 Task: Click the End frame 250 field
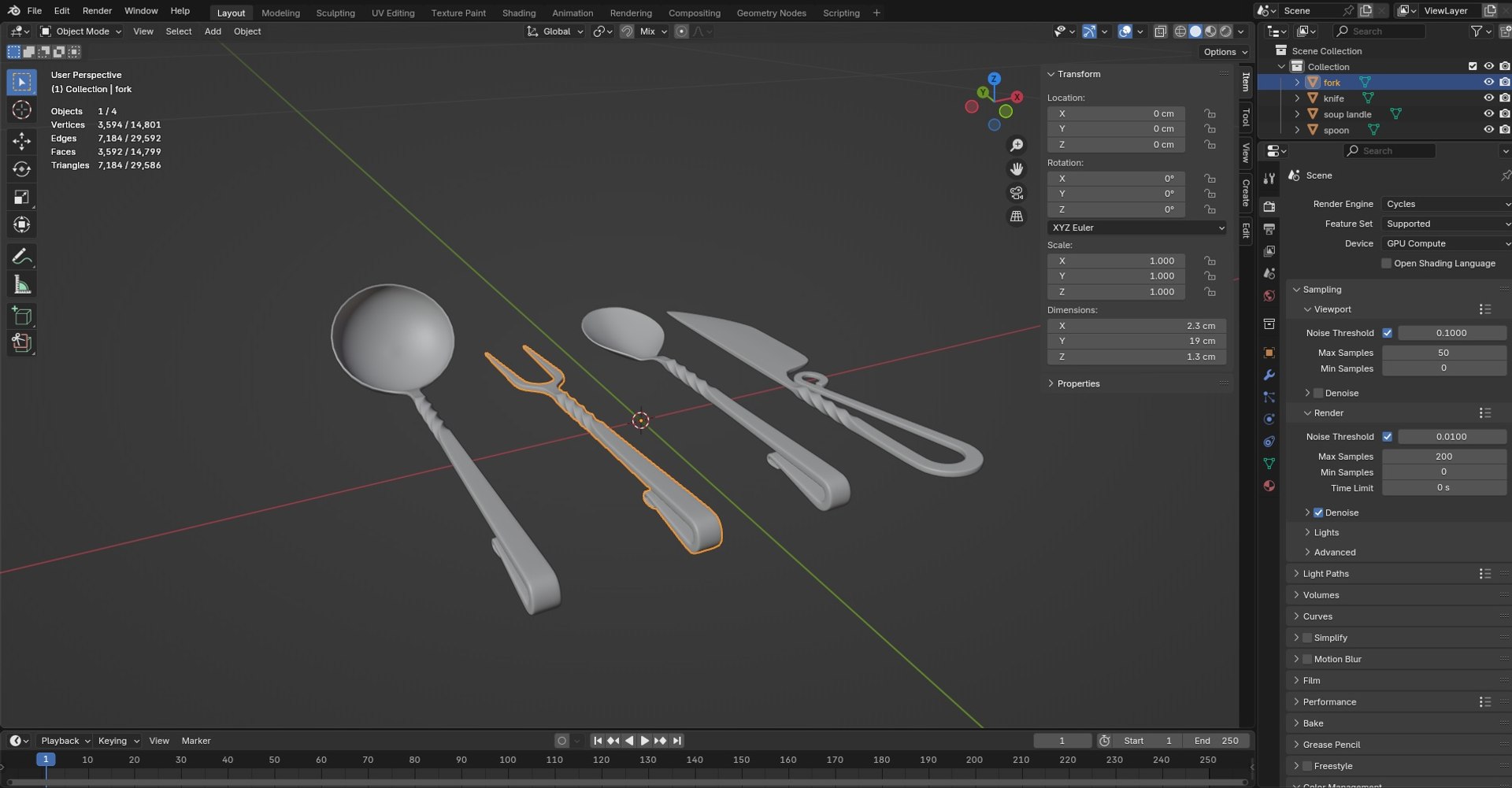1217,741
